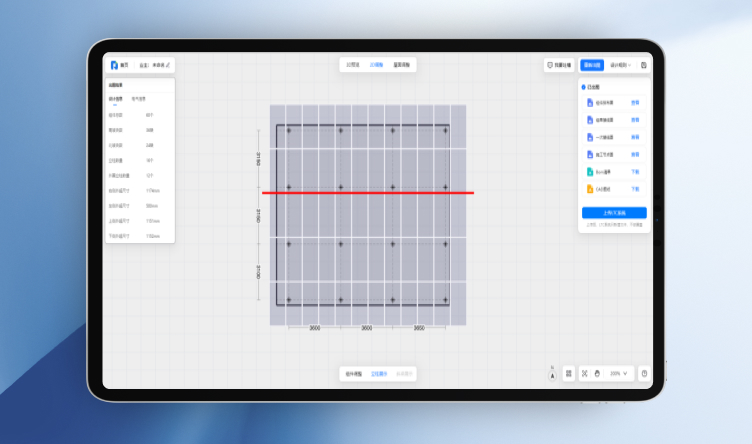752x444 pixels.
Task: Expand the design rules dropdown at top right
Action: point(620,65)
